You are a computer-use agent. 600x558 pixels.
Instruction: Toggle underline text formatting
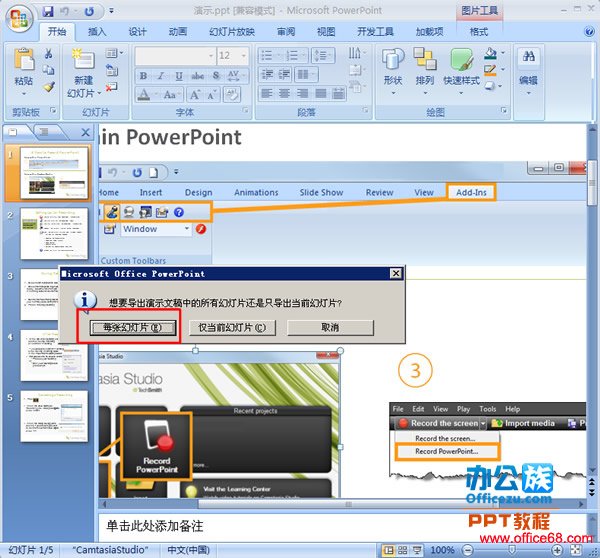(x=176, y=76)
